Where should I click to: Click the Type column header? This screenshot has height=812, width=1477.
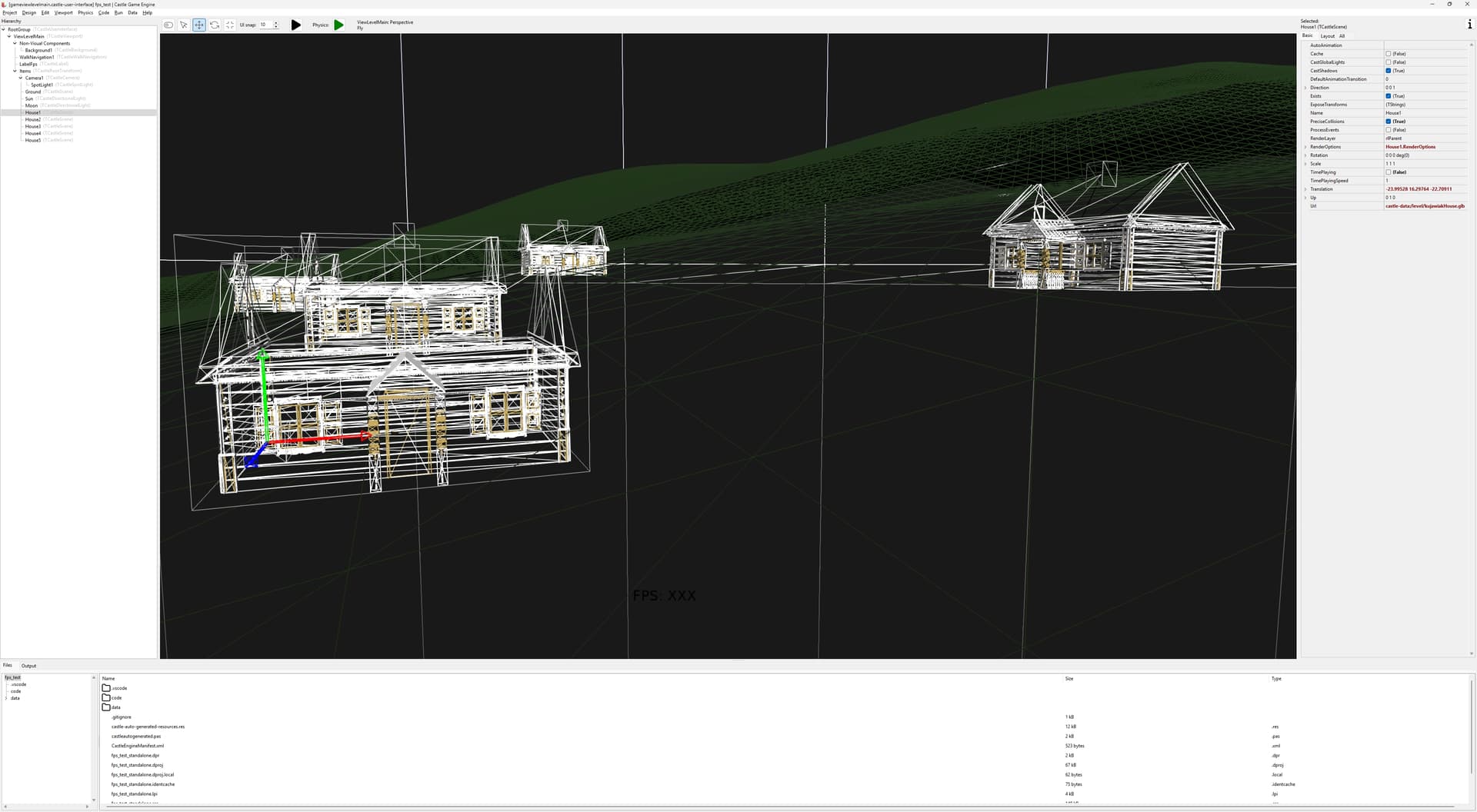tap(1276, 678)
